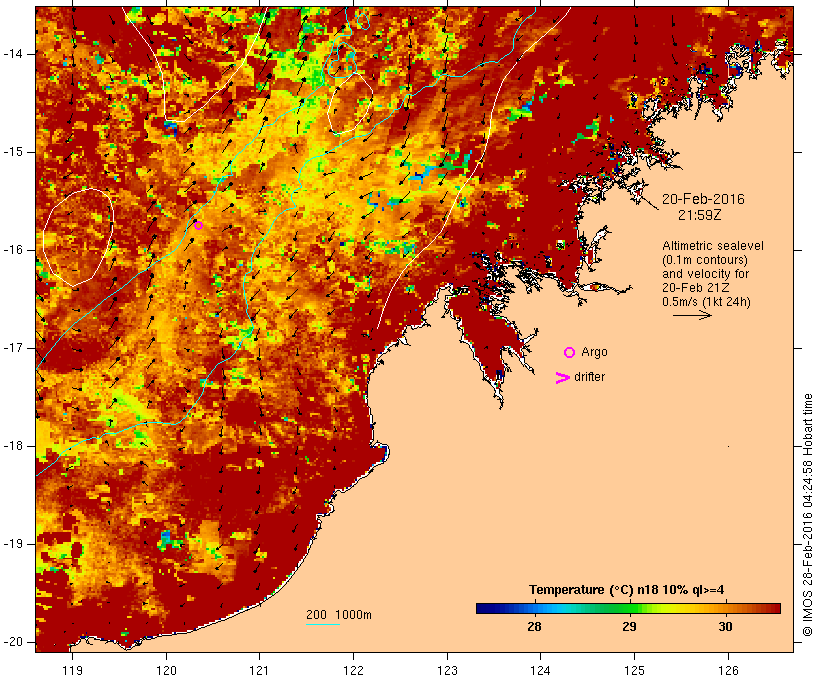Click the longitude axis label 122
Viewport: 820px width, 680px height.
354,671
